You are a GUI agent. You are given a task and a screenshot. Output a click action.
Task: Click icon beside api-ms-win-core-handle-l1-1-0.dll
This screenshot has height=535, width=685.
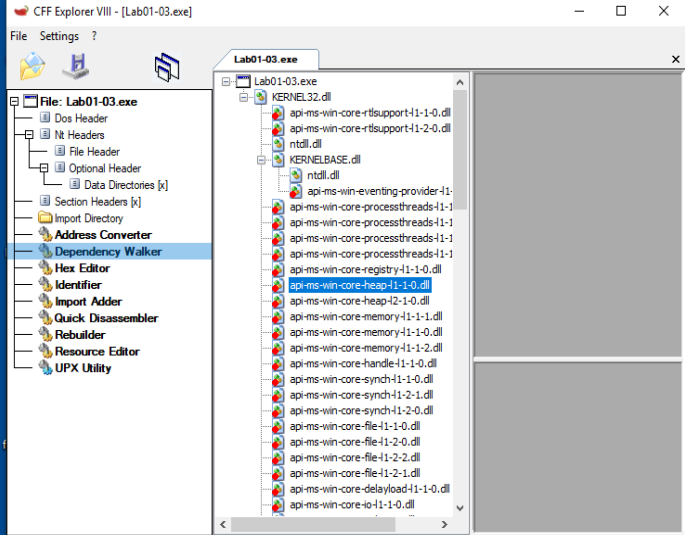[x=278, y=364]
